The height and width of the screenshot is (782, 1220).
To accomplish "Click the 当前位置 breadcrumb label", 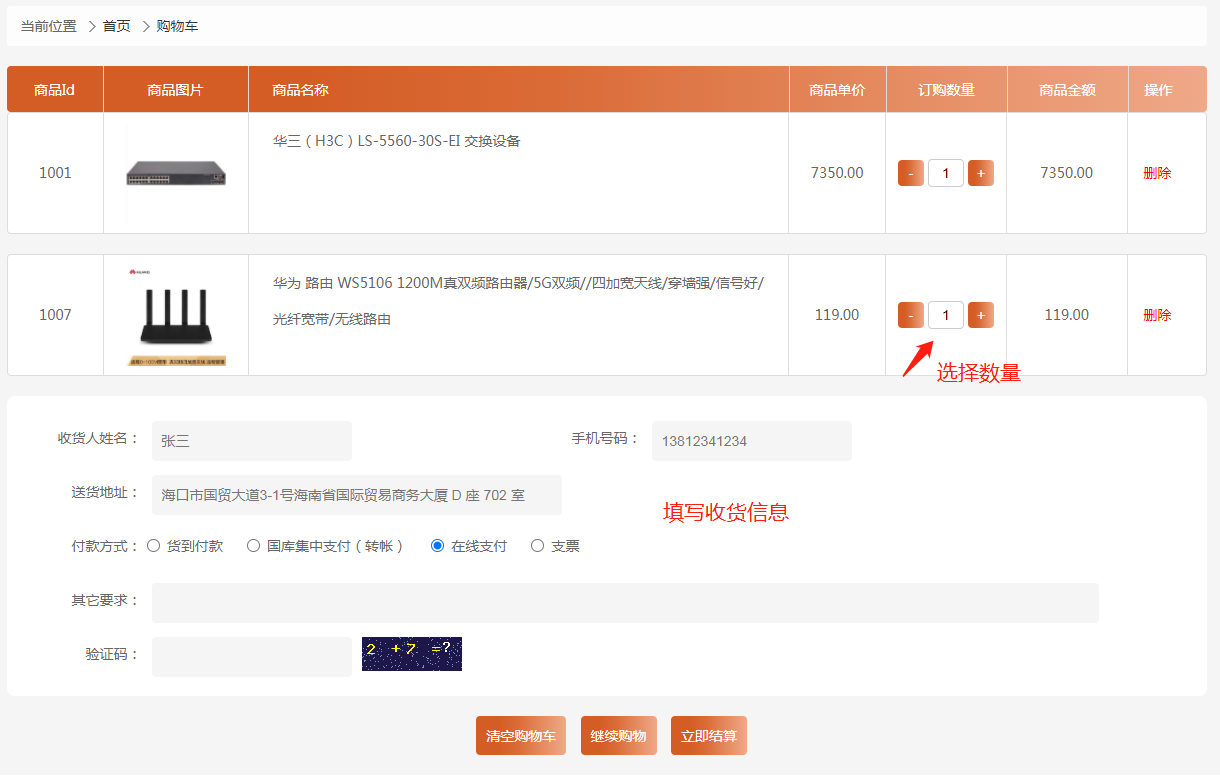I will tap(49, 26).
